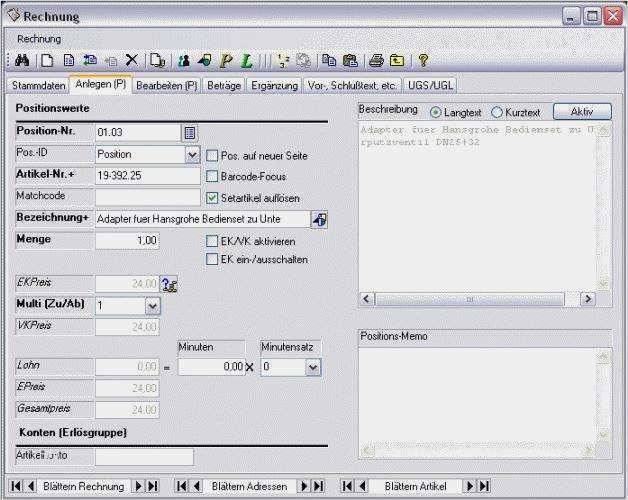
Task: Click the Aktiv button
Action: tap(582, 111)
